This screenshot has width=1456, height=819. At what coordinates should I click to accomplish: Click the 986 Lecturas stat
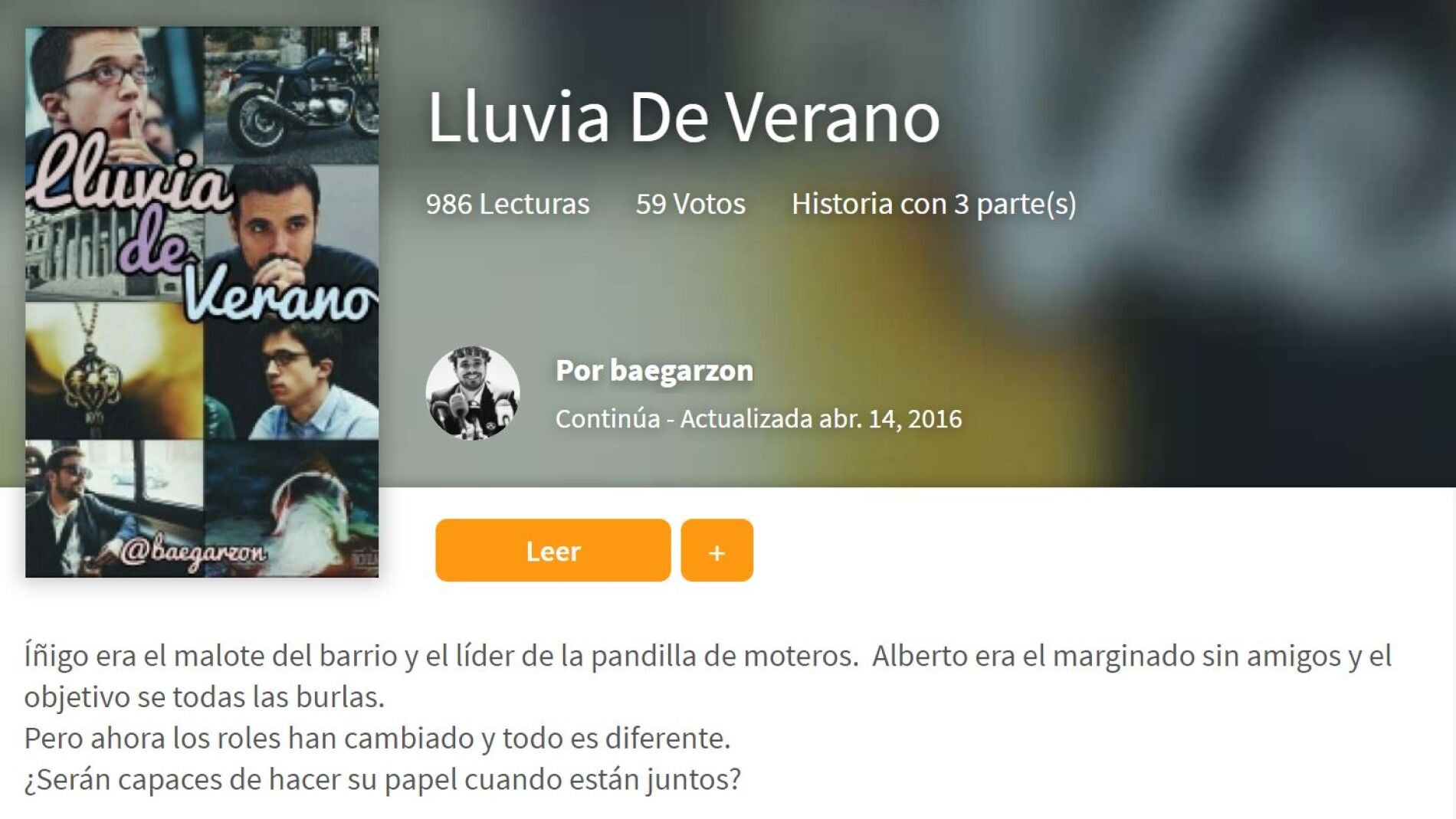point(507,204)
